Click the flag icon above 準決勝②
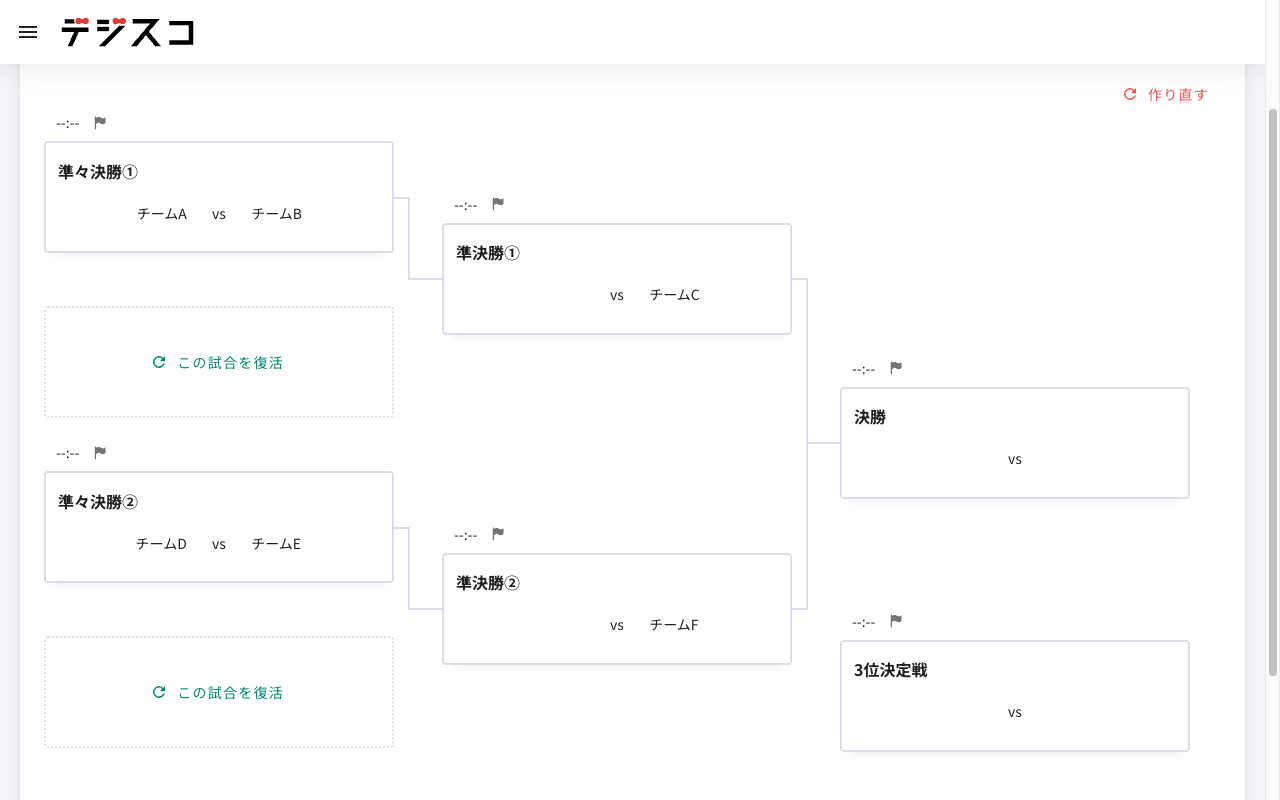This screenshot has width=1280, height=800. (x=497, y=533)
